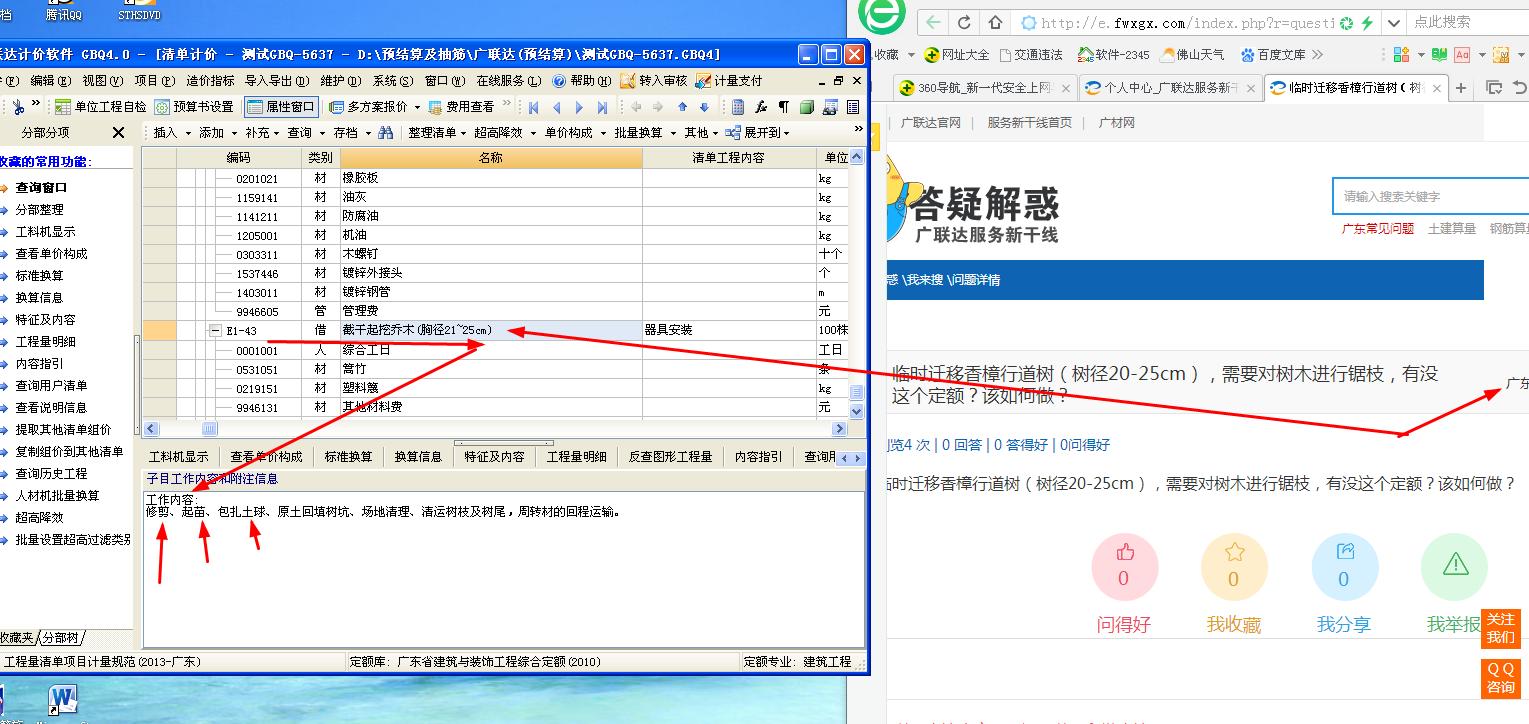Click the help 帮助 menu

point(582,81)
